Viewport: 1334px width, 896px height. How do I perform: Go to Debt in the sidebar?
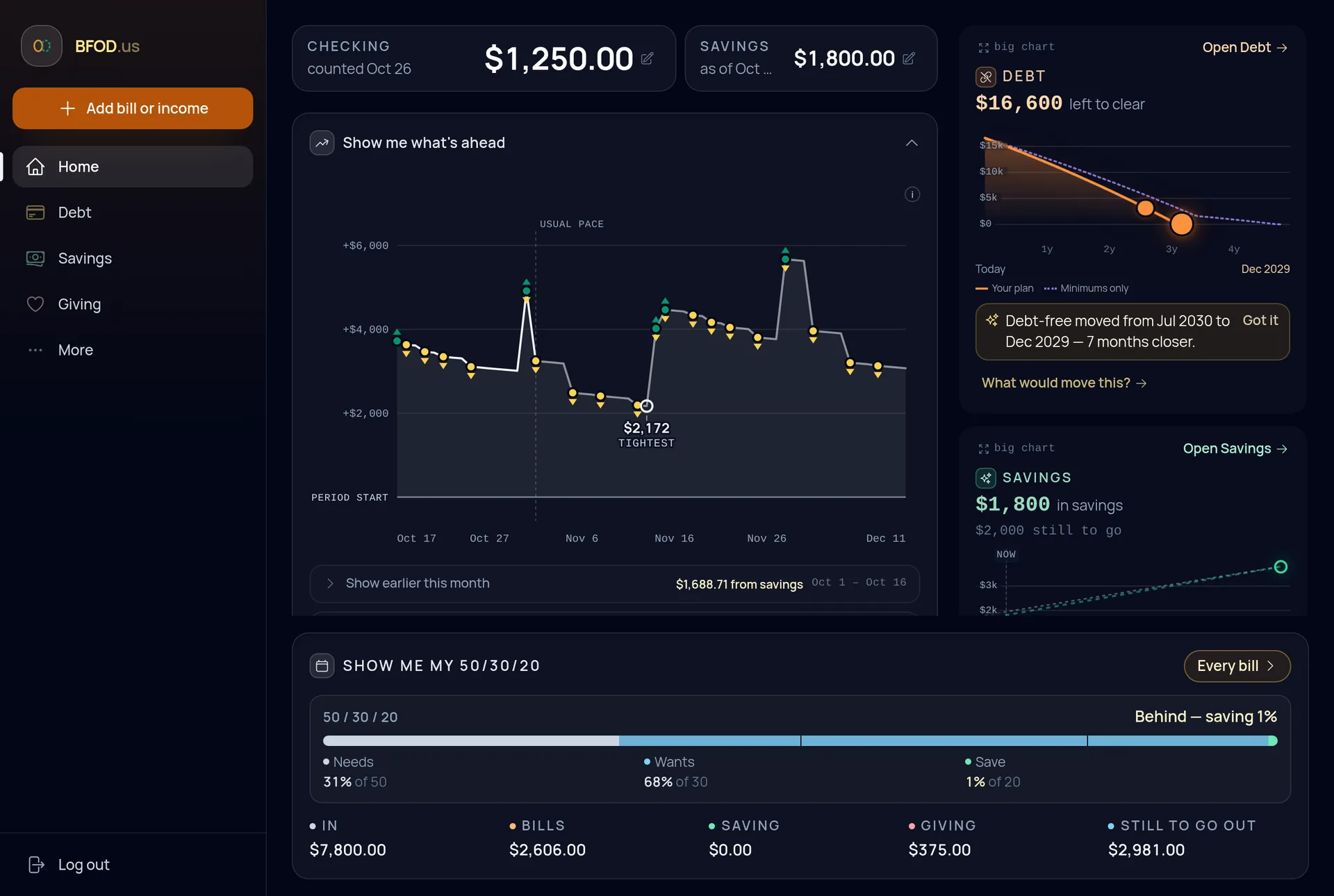click(133, 213)
